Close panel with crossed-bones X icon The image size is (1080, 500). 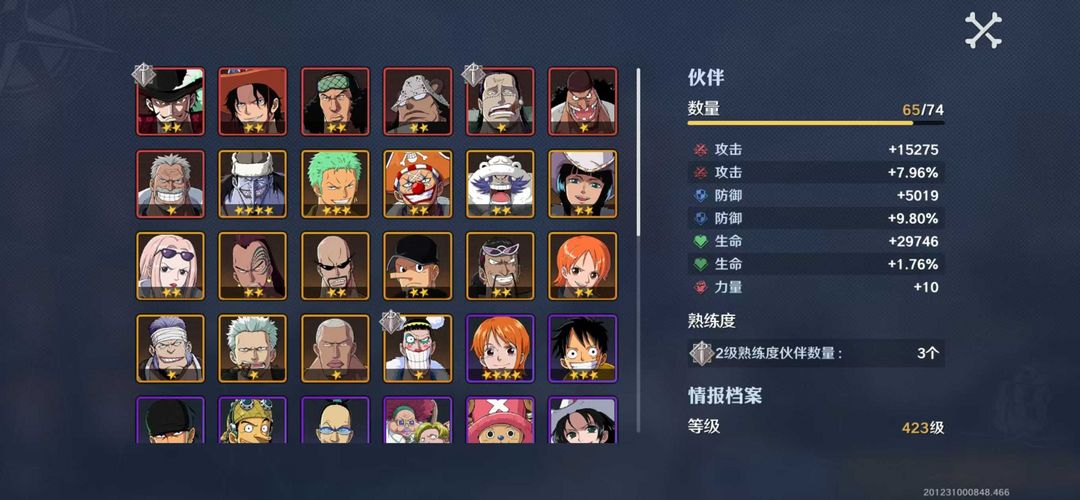(x=983, y=30)
